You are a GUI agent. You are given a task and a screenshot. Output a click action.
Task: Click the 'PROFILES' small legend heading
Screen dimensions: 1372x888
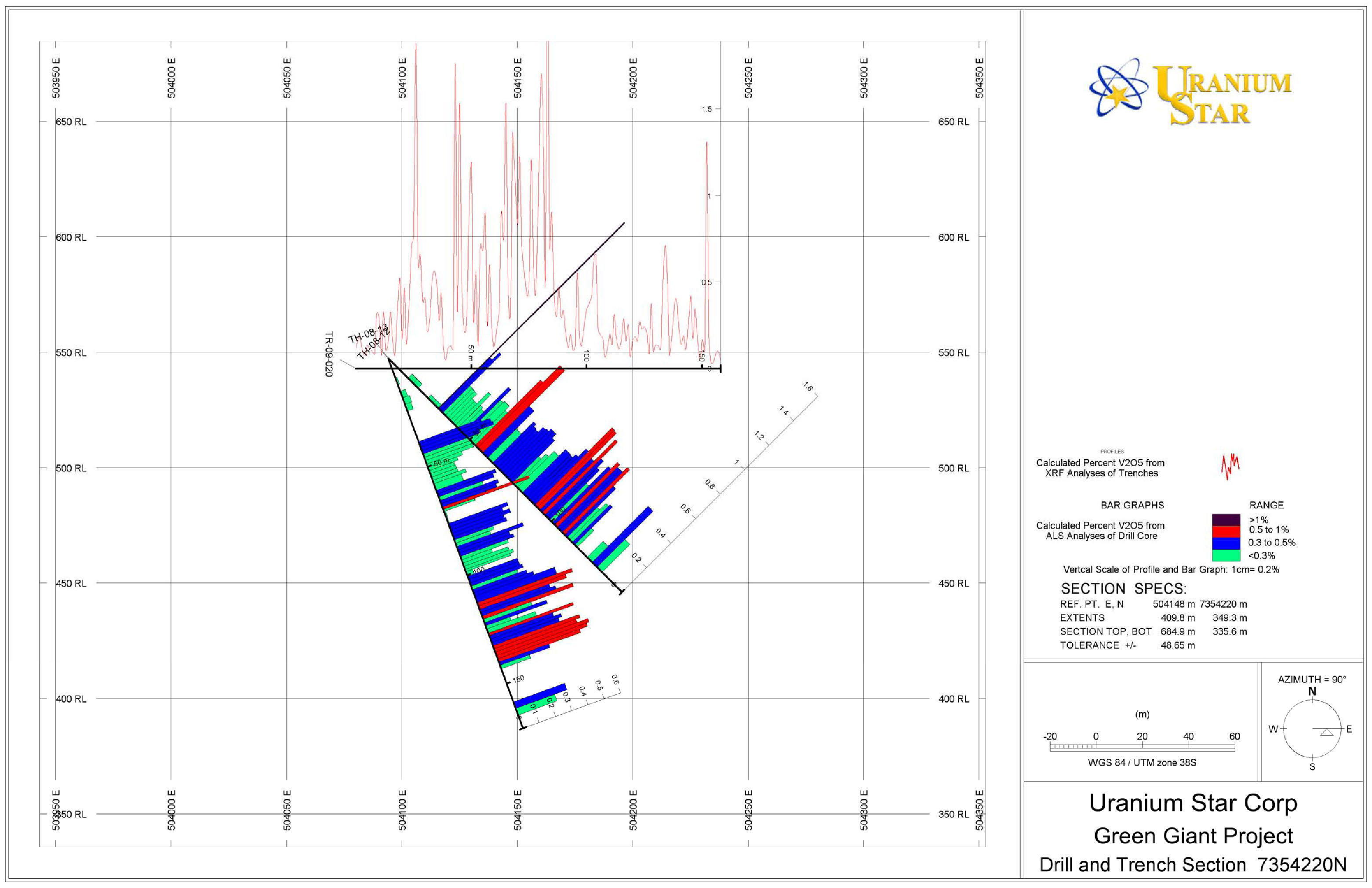point(1112,452)
